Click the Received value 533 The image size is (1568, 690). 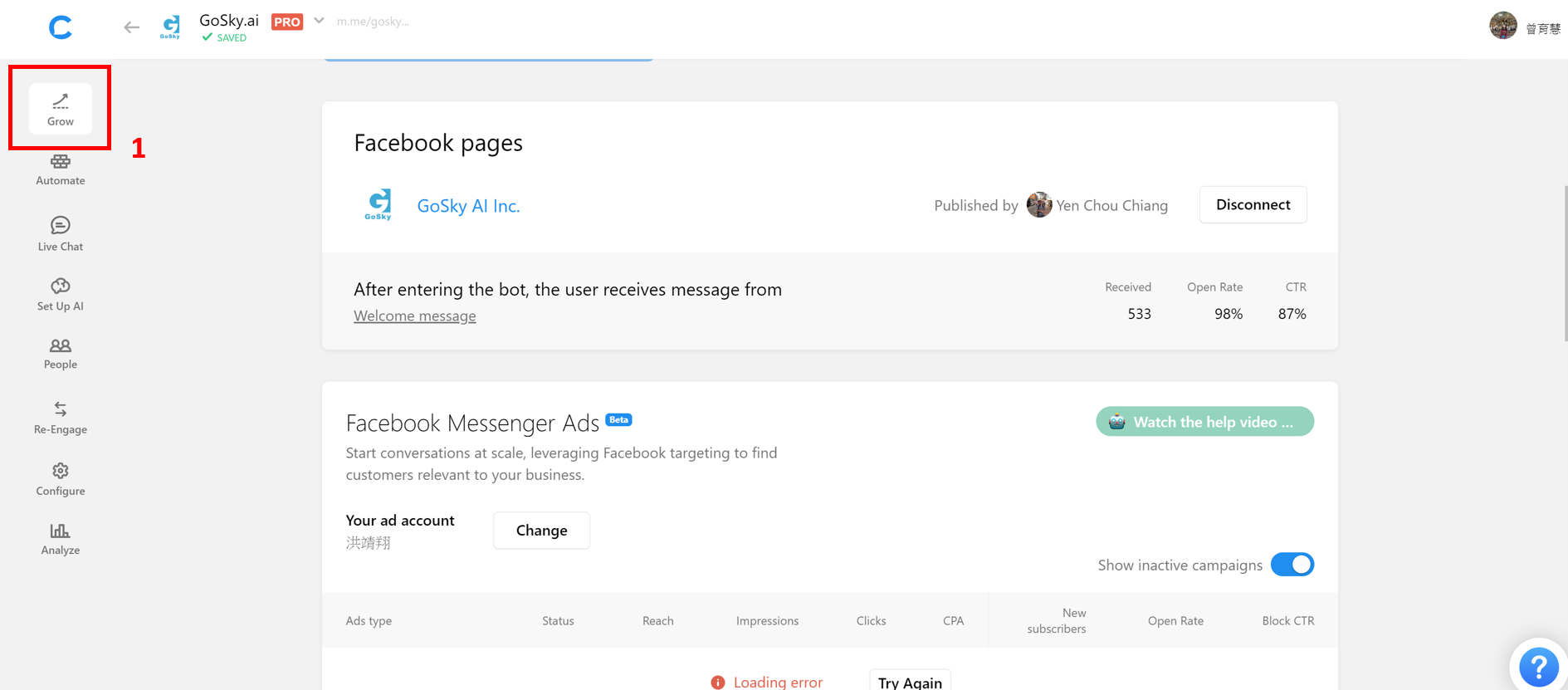[x=1139, y=314]
